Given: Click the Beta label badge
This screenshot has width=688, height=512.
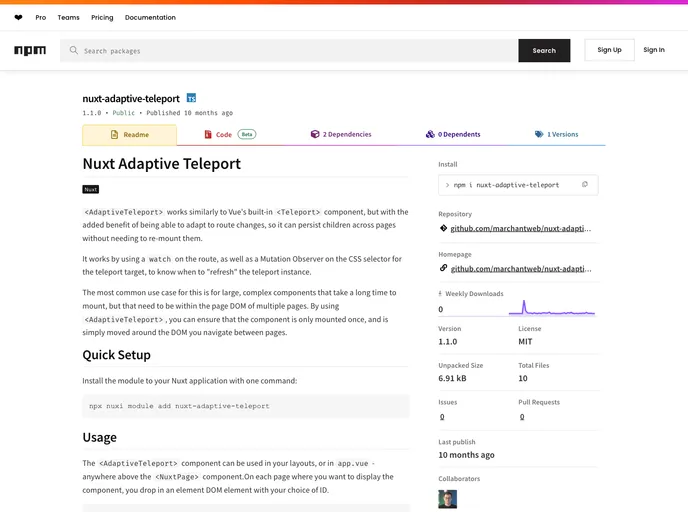Looking at the screenshot, I should (x=247, y=134).
